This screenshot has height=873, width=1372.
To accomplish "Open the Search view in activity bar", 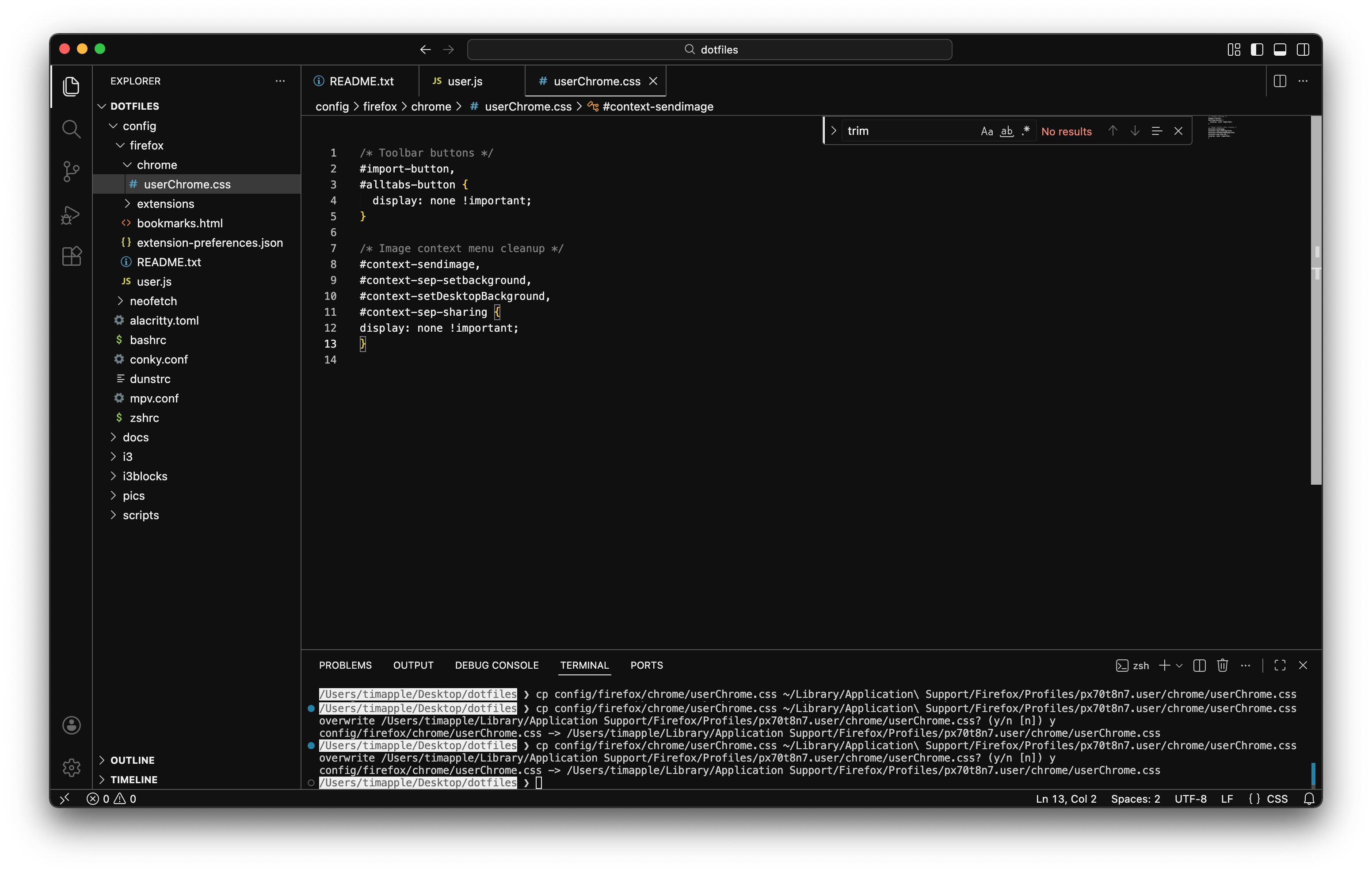I will (x=71, y=129).
